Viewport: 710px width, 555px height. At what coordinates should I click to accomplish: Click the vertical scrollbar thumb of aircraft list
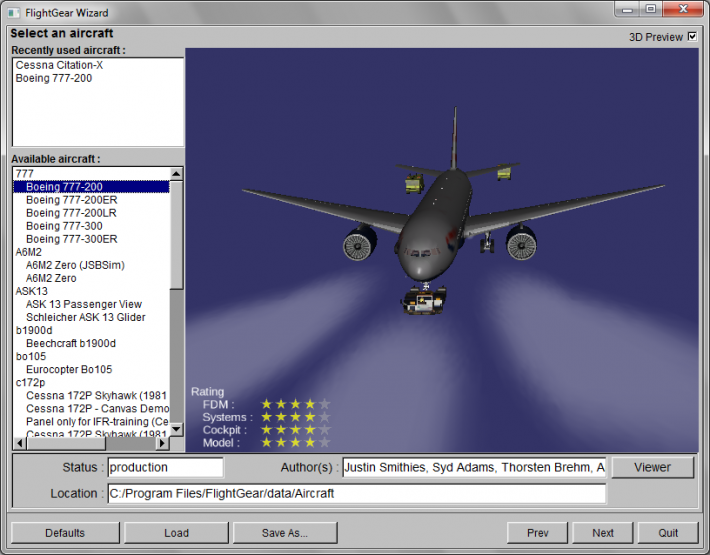177,234
